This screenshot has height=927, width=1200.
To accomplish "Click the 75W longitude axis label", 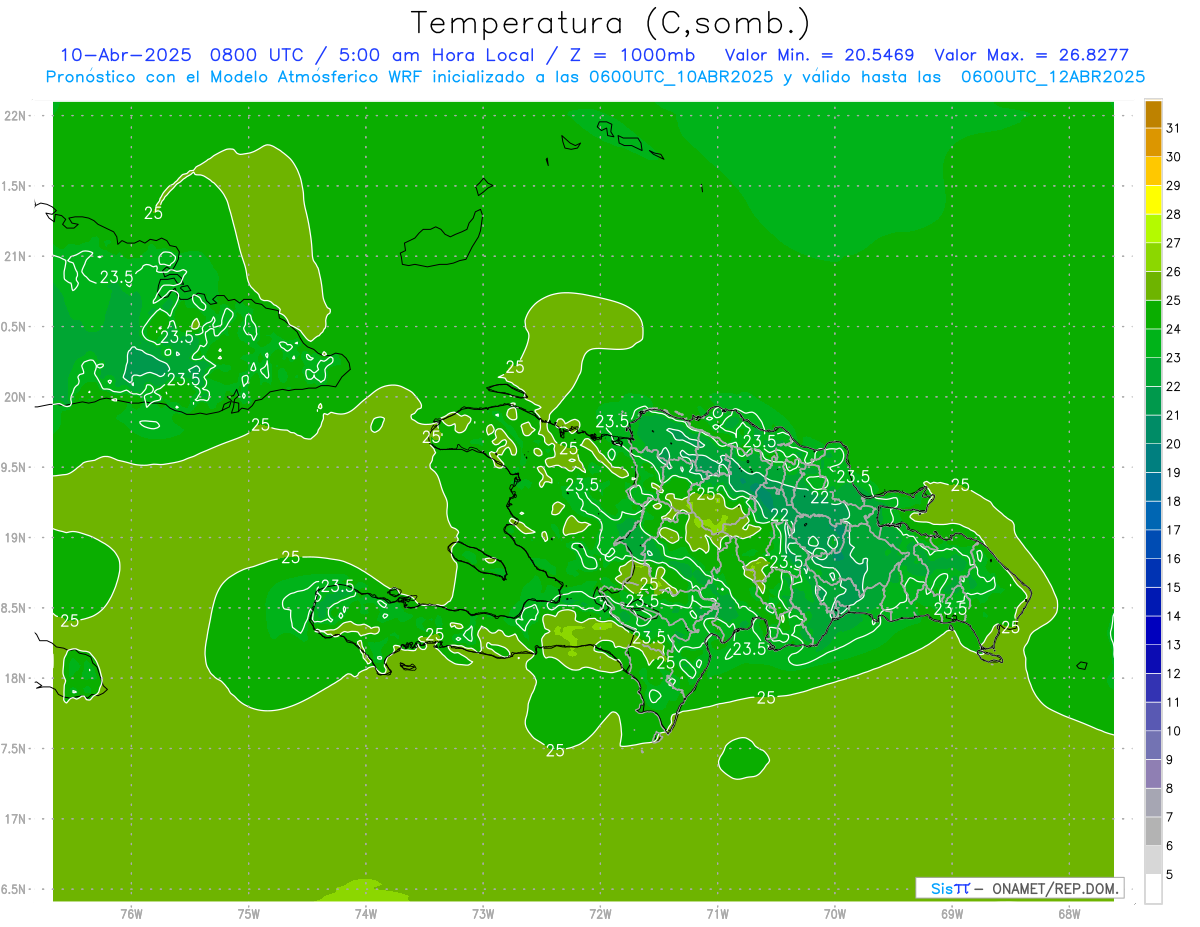I will [x=249, y=913].
